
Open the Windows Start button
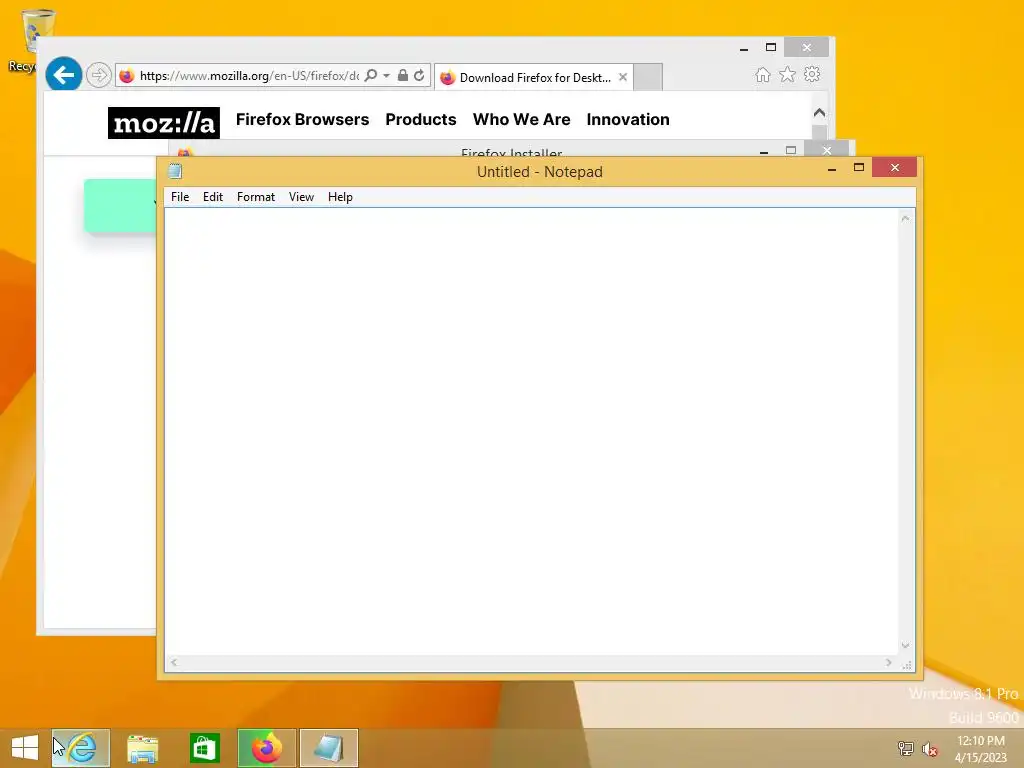click(x=25, y=748)
